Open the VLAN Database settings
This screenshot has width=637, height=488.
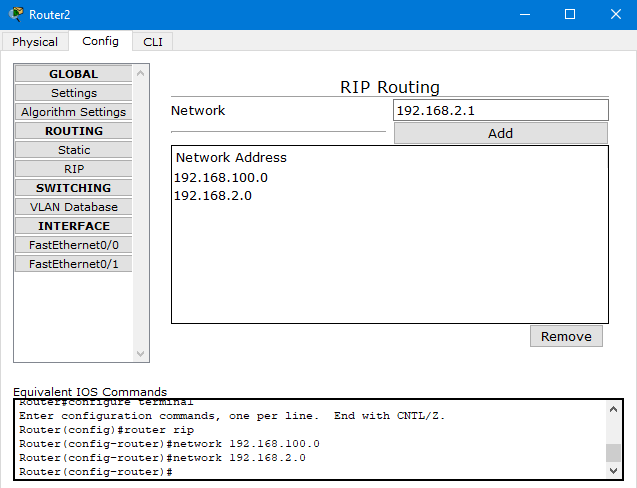74,207
